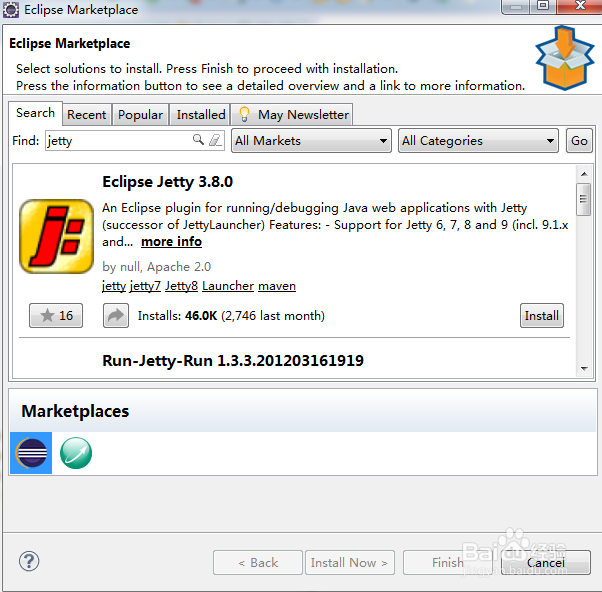Open help with question mark icon
This screenshot has width=602, height=592.
pyautogui.click(x=29, y=561)
